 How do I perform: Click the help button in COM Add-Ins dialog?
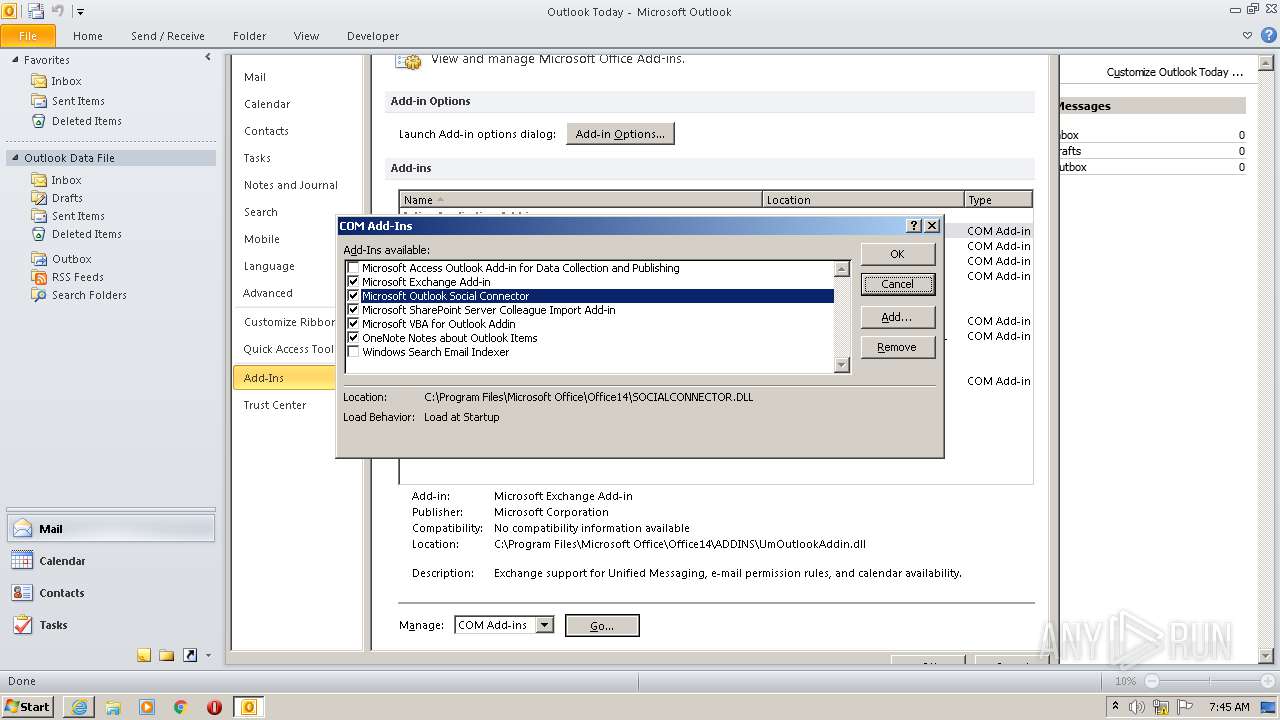coord(913,226)
